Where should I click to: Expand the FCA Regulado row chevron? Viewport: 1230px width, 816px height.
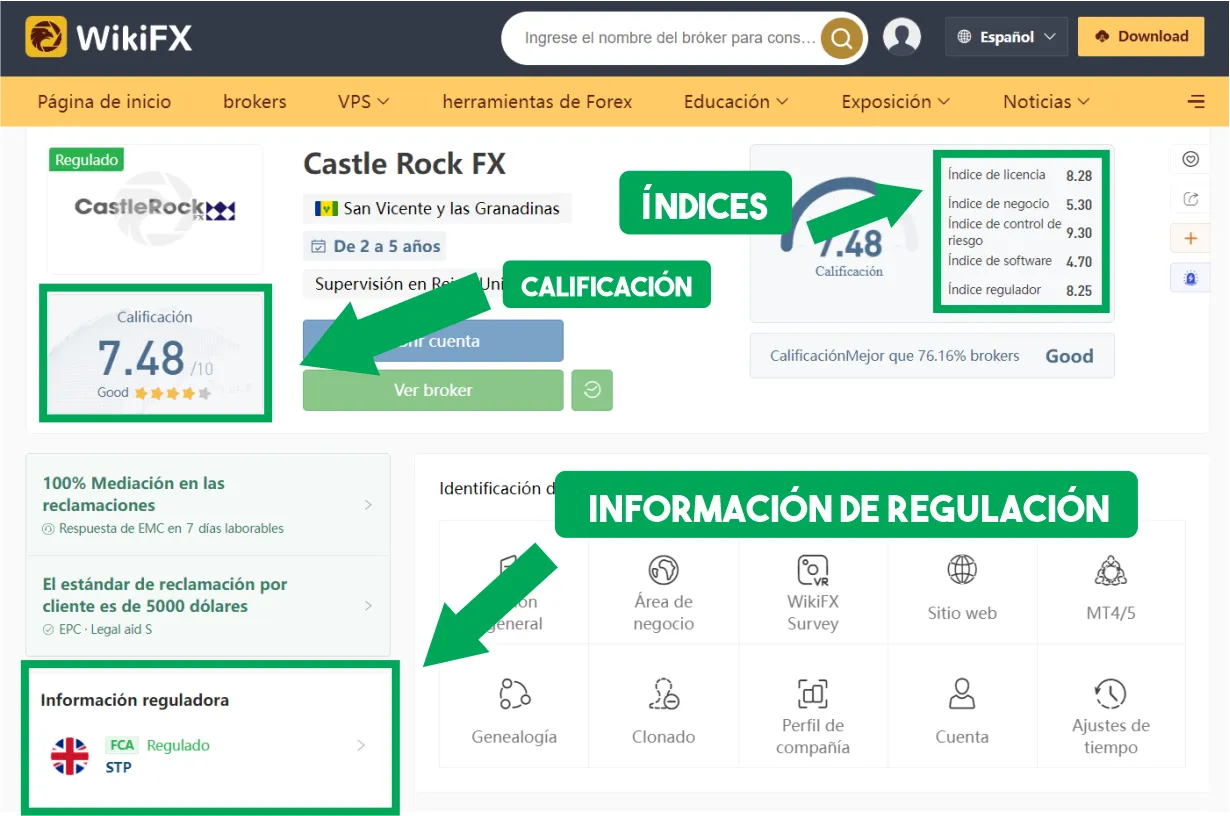(x=361, y=745)
